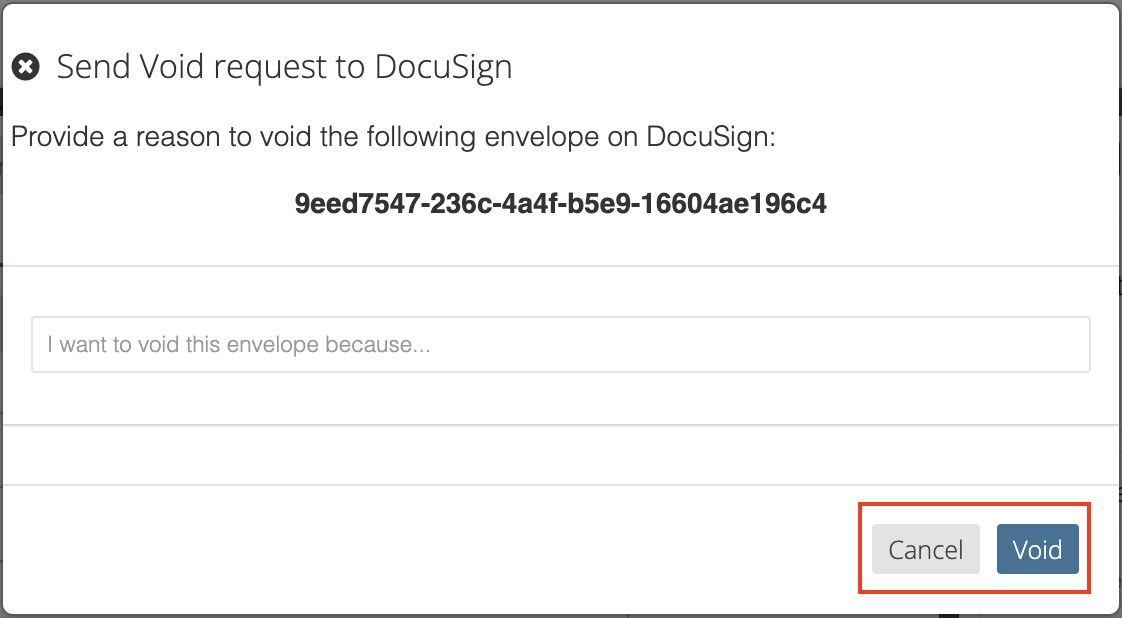Click the dialog title text
Screen dimensions: 1122x618
pyautogui.click(x=284, y=68)
